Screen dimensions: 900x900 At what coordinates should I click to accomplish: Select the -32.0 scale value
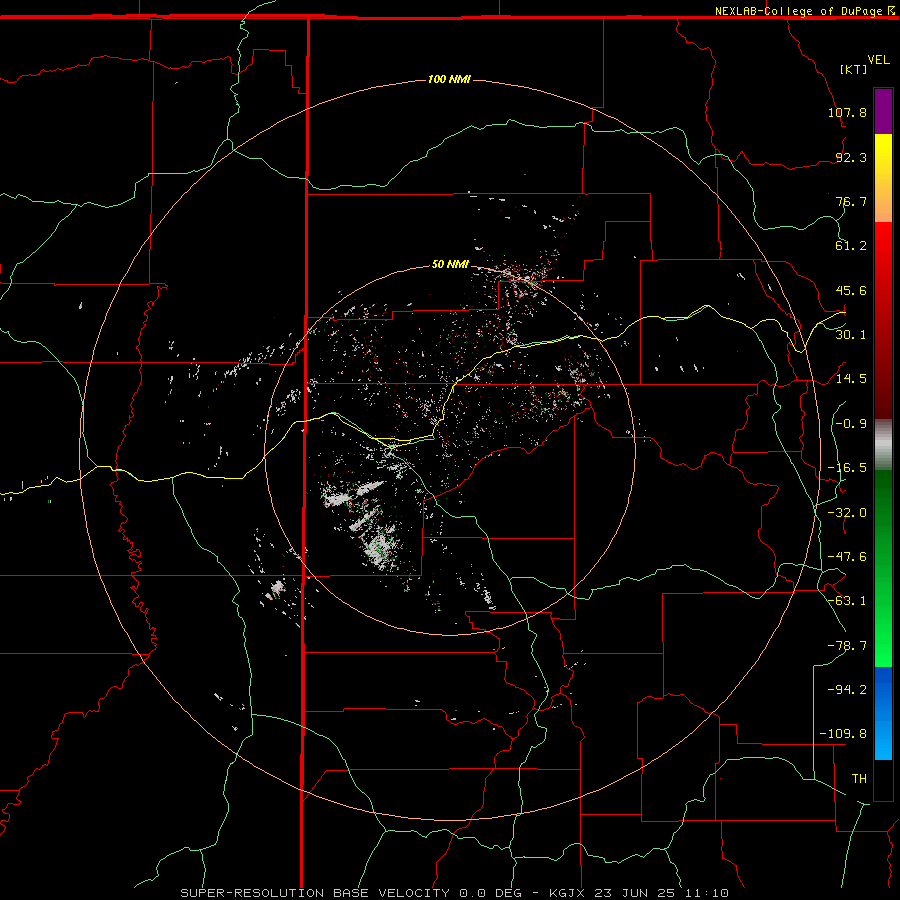pos(847,513)
